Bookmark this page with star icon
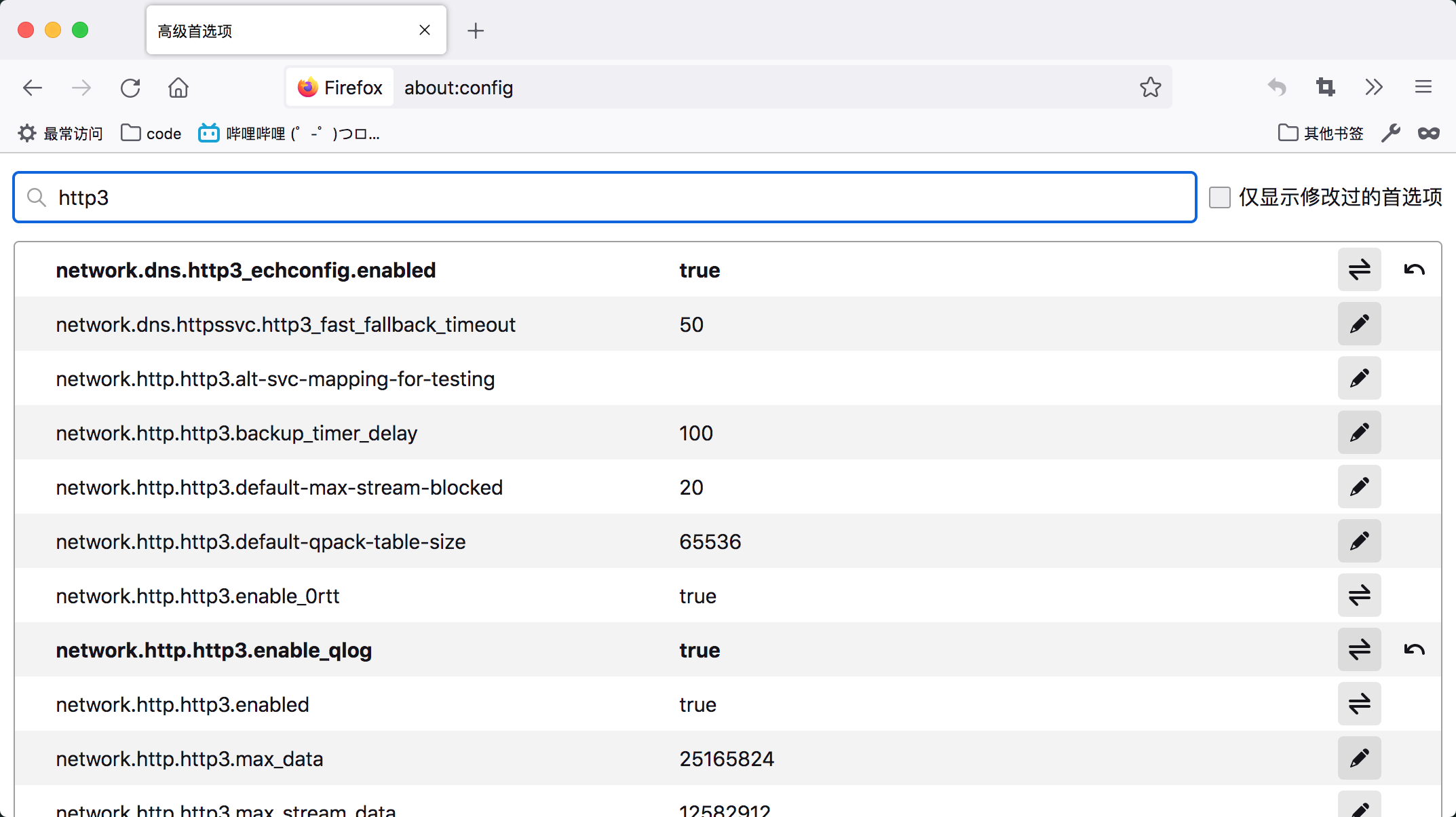 point(1150,88)
